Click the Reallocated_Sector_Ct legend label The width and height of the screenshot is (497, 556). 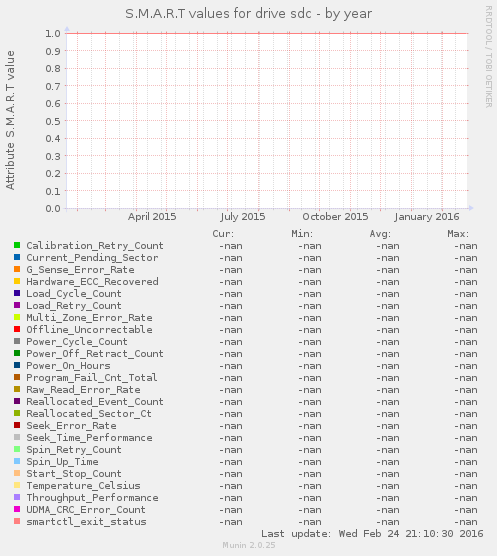coord(89,413)
